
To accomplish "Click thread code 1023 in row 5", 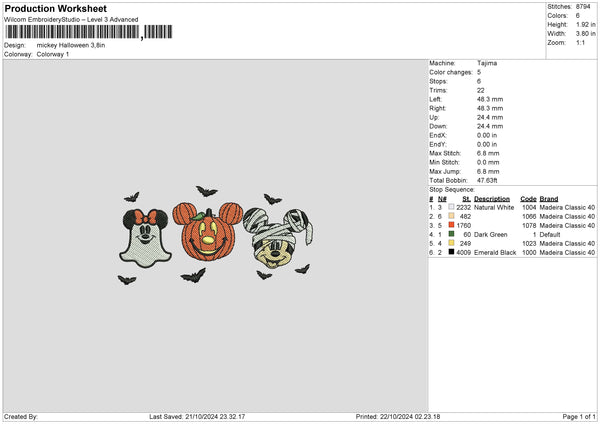I will tap(529, 243).
